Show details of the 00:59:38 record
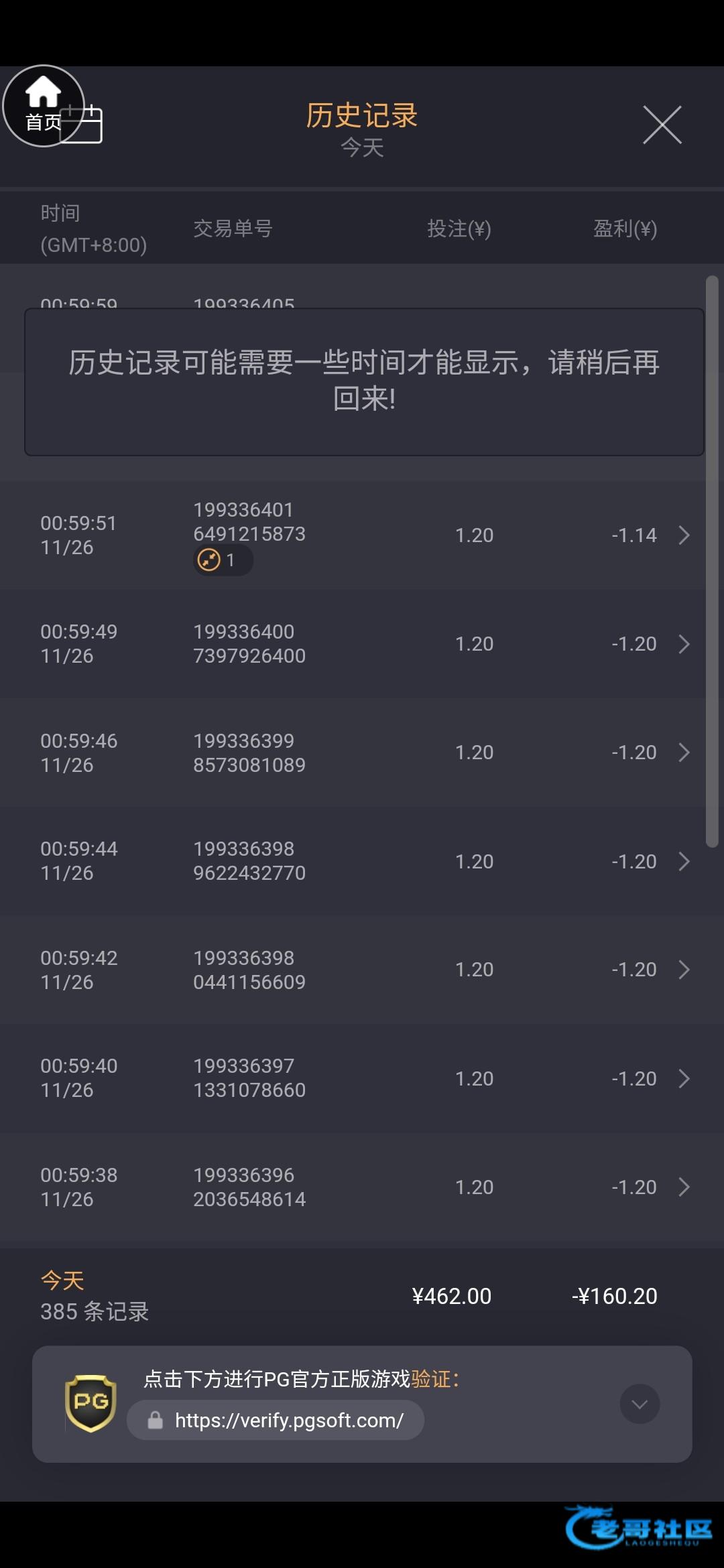 (x=684, y=1187)
